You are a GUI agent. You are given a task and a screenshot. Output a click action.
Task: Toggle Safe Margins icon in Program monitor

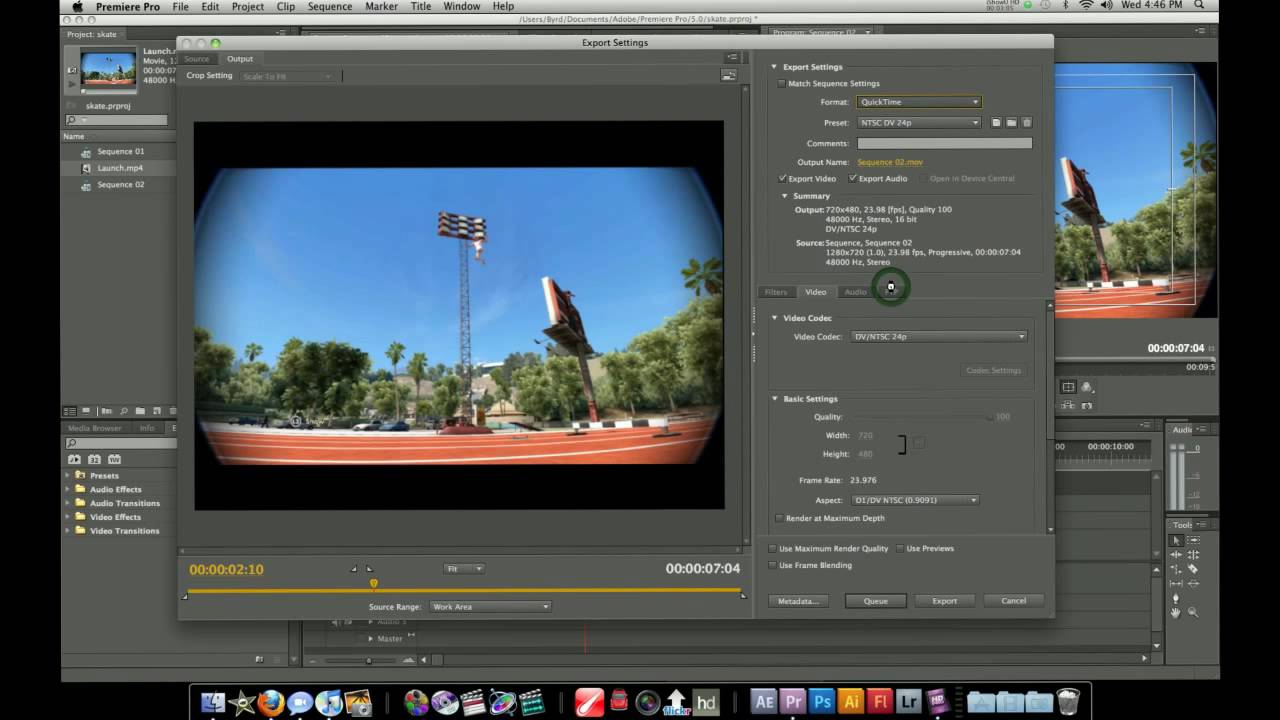click(x=1068, y=387)
